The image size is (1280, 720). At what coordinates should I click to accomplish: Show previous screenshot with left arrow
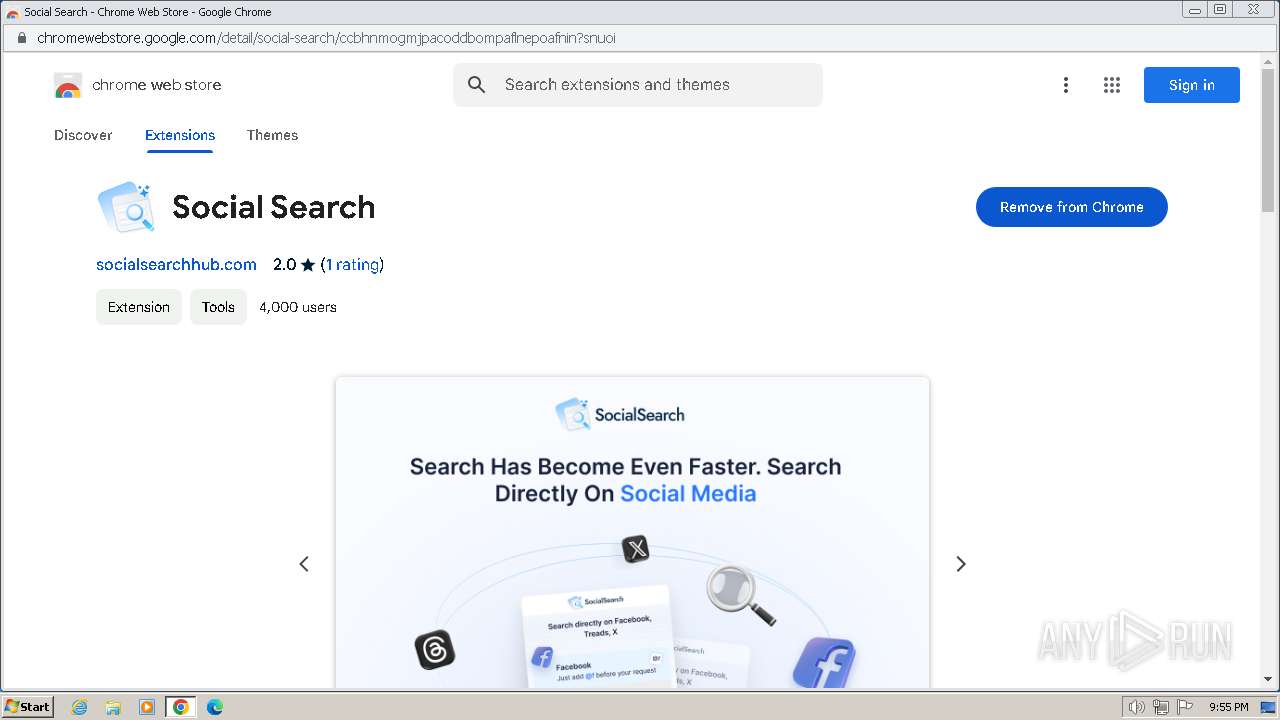[x=304, y=564]
